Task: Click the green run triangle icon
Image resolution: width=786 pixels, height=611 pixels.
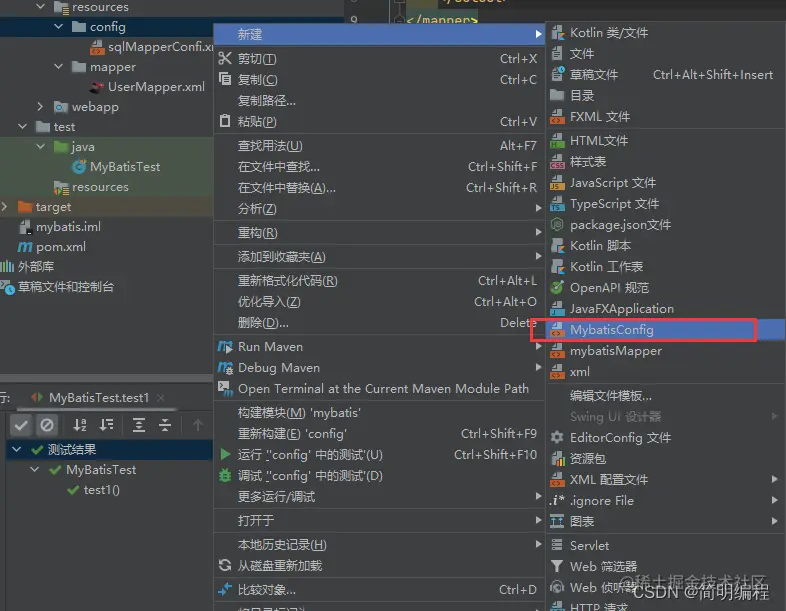Action: tap(225, 454)
